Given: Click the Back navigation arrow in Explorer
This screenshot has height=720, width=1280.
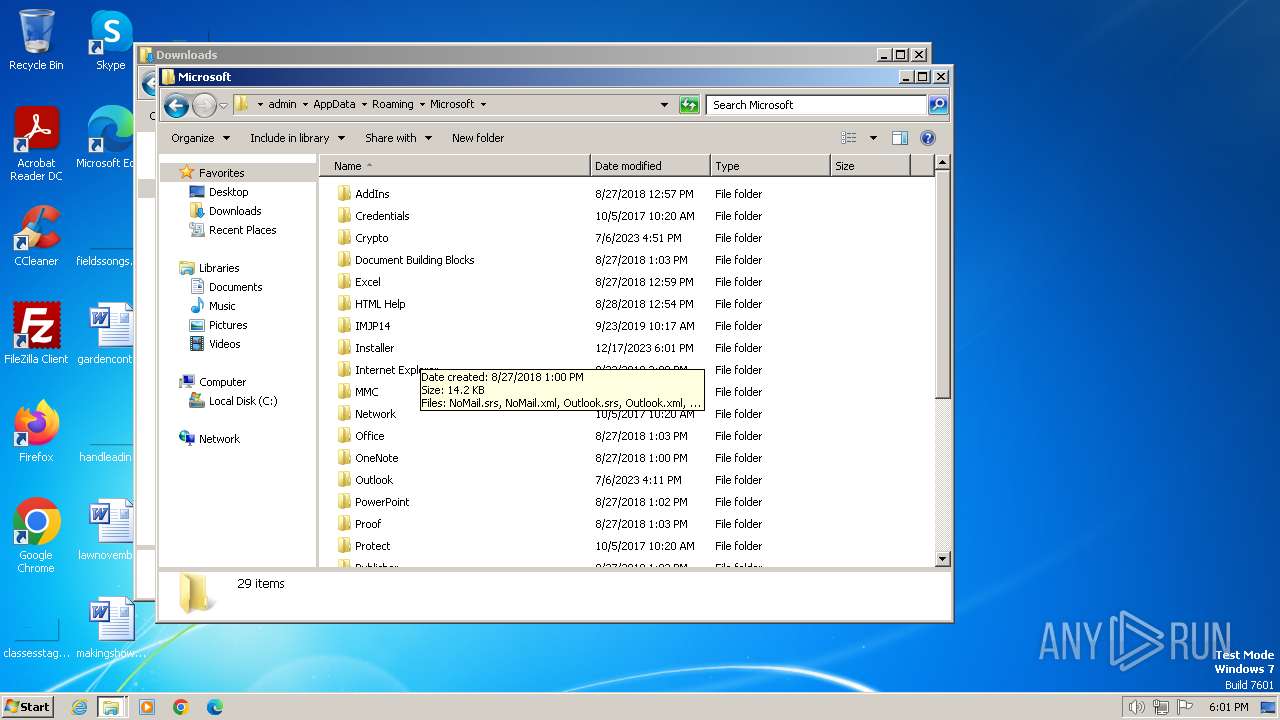Looking at the screenshot, I should [x=176, y=105].
